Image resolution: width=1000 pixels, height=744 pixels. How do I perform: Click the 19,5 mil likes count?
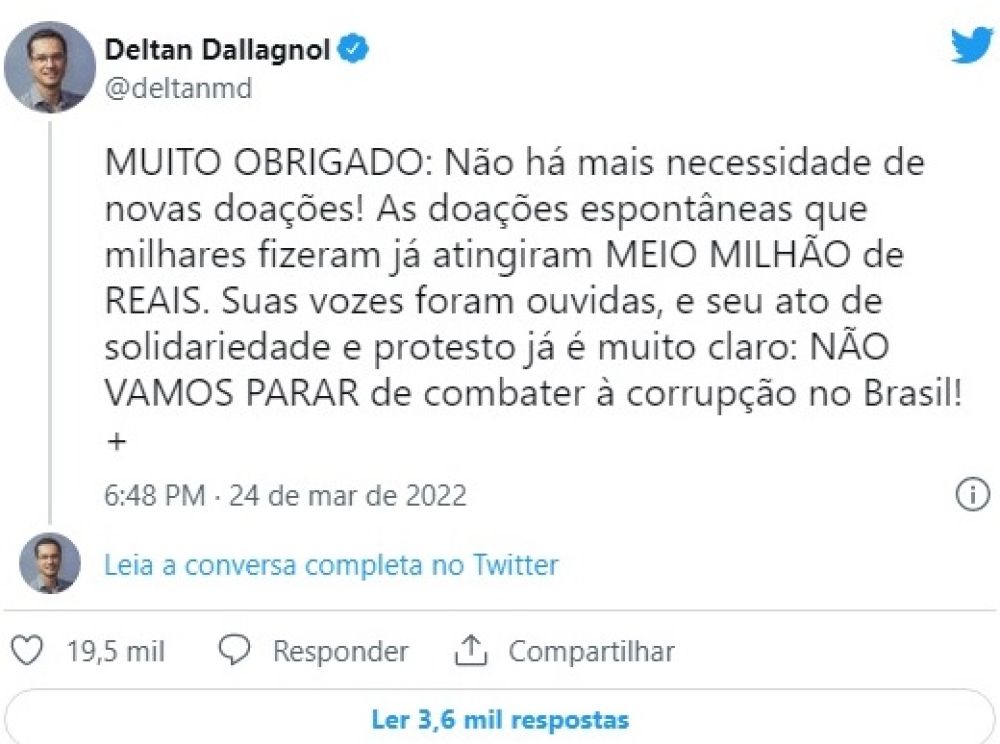115,652
